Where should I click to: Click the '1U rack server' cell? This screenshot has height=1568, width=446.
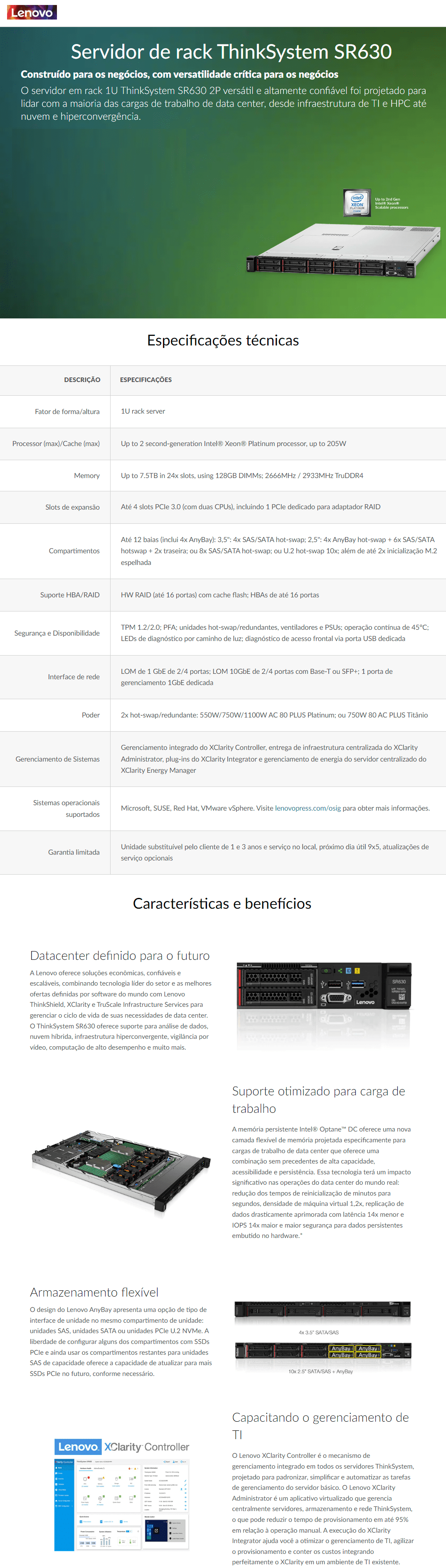[x=143, y=412]
